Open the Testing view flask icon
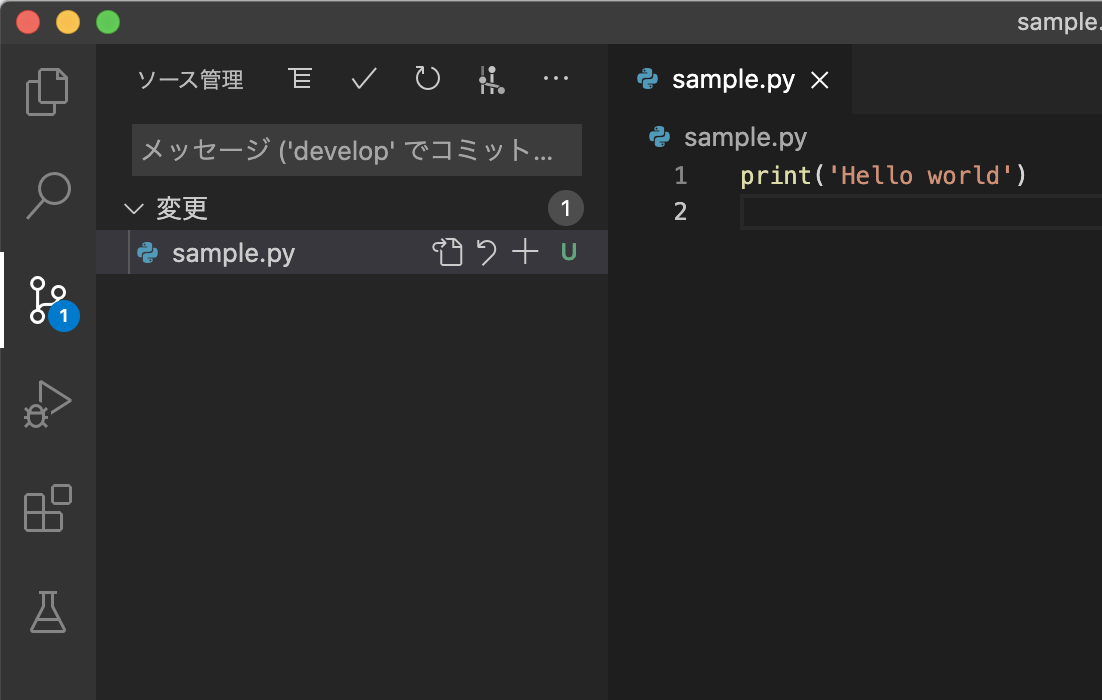This screenshot has width=1102, height=700. (x=47, y=614)
